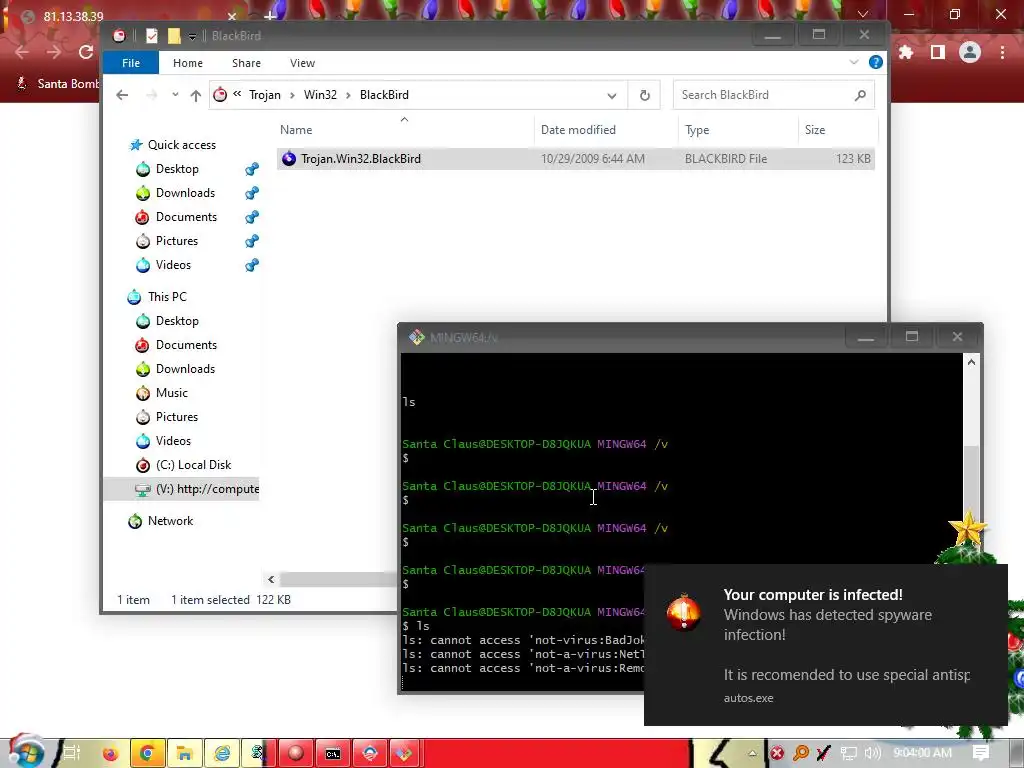This screenshot has height=768, width=1024.
Task: Click the Chrome reload button
Action: point(86,52)
